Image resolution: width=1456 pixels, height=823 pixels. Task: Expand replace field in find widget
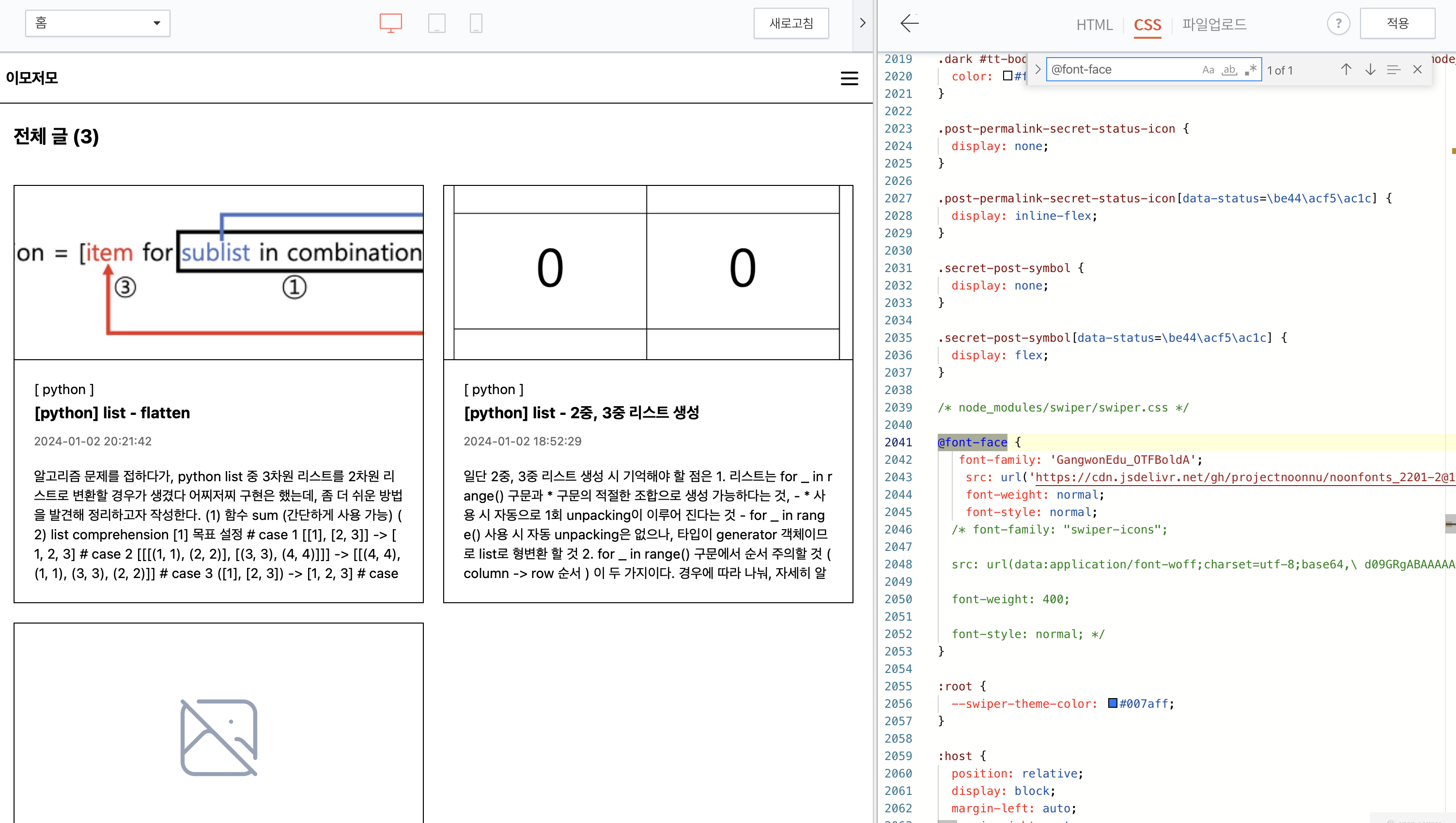[x=1038, y=70]
